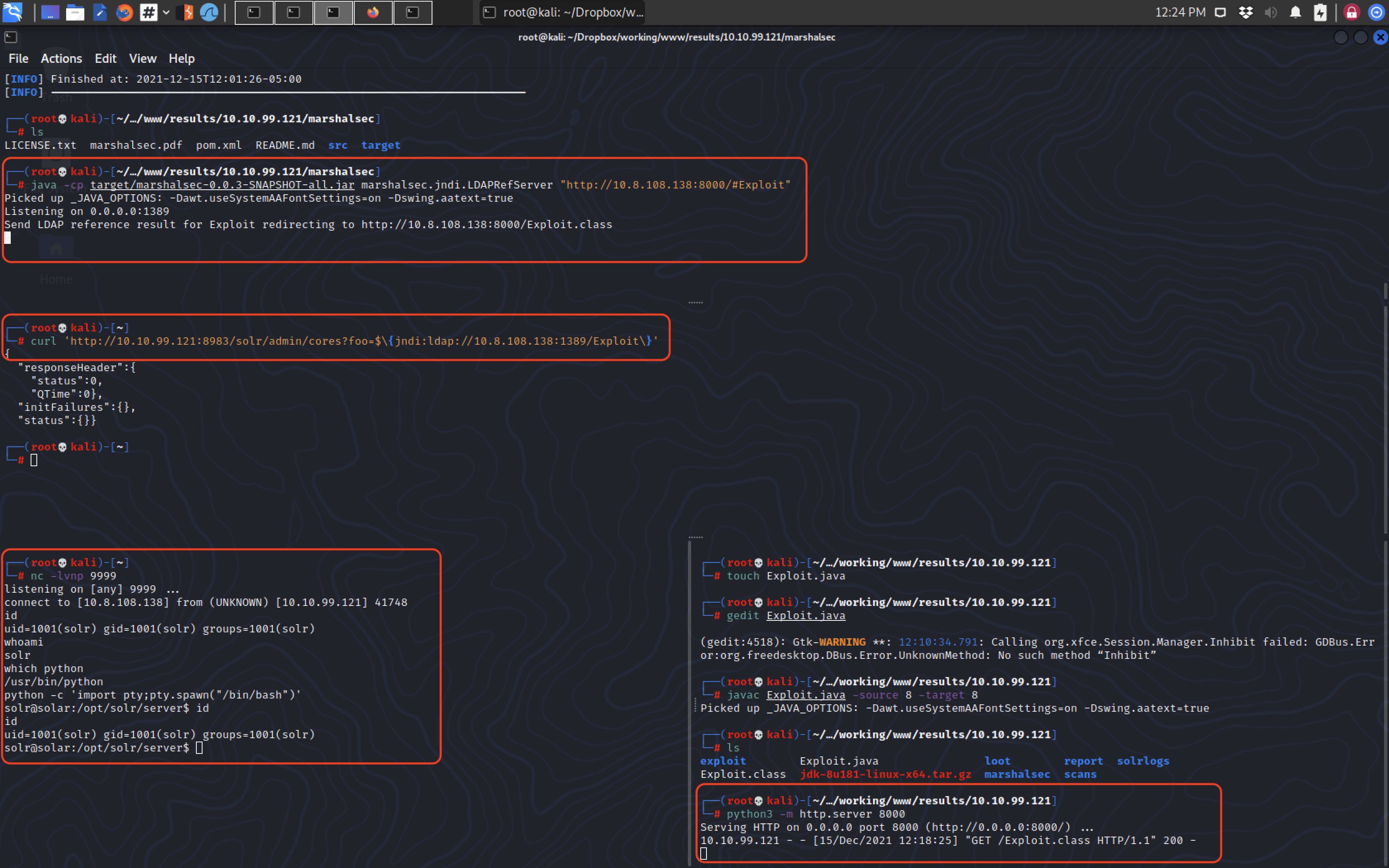This screenshot has width=1389, height=868.
Task: Open the Edit menu
Action: click(x=105, y=59)
